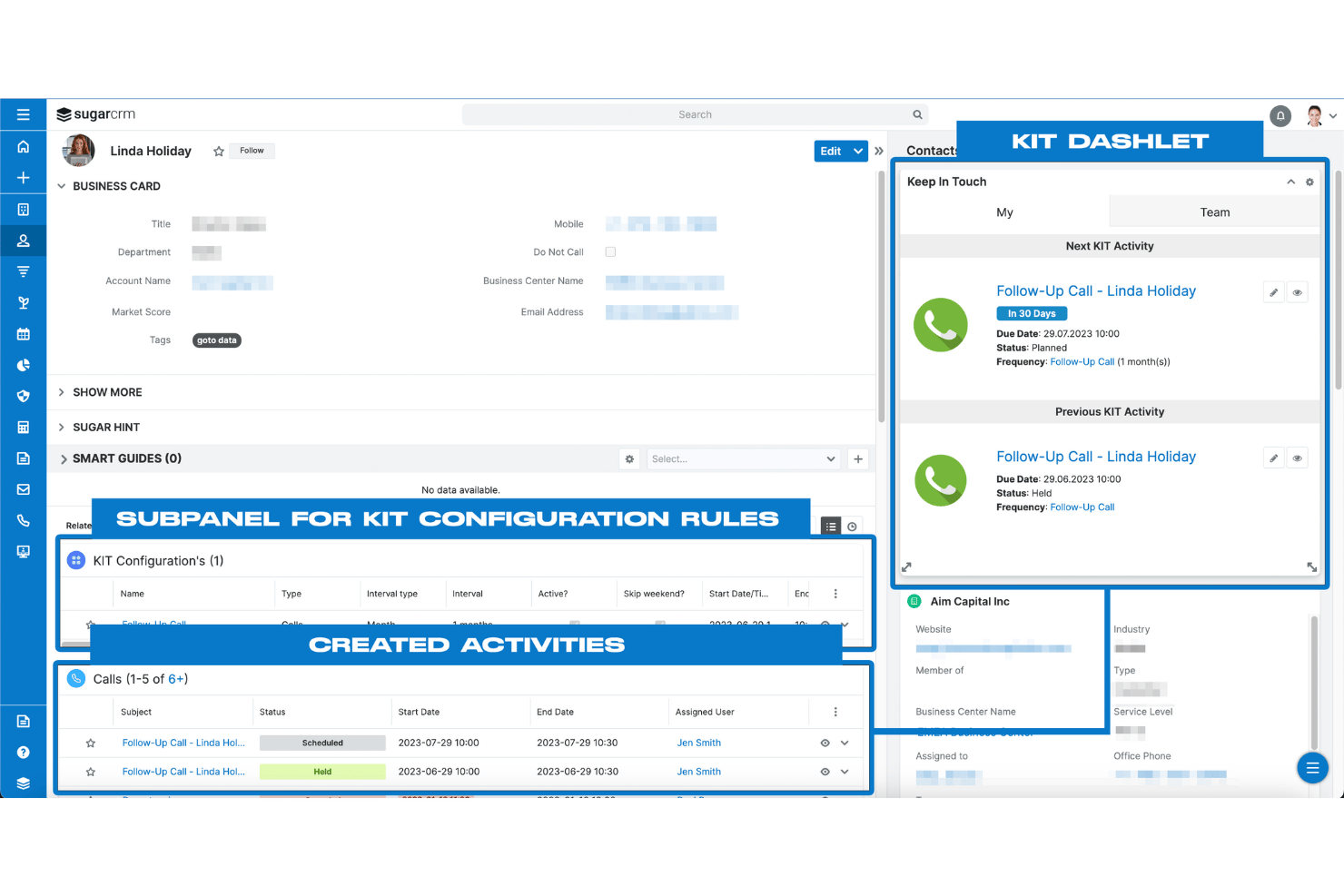Screen dimensions: 1344x896
Task: Open Keep In Touch dashlet gear settings
Action: pyautogui.click(x=1309, y=182)
